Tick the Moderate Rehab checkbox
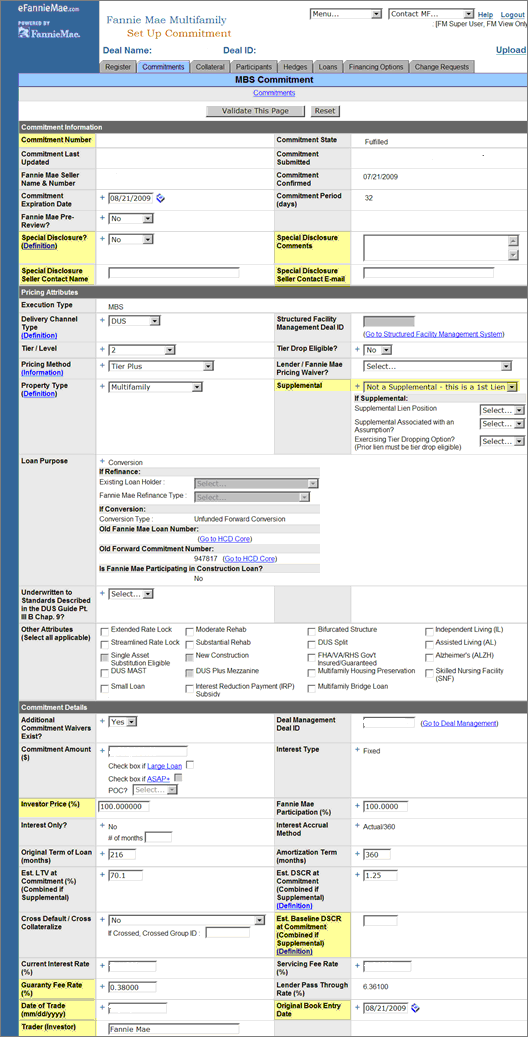This screenshot has height=1037, width=528. [x=190, y=631]
